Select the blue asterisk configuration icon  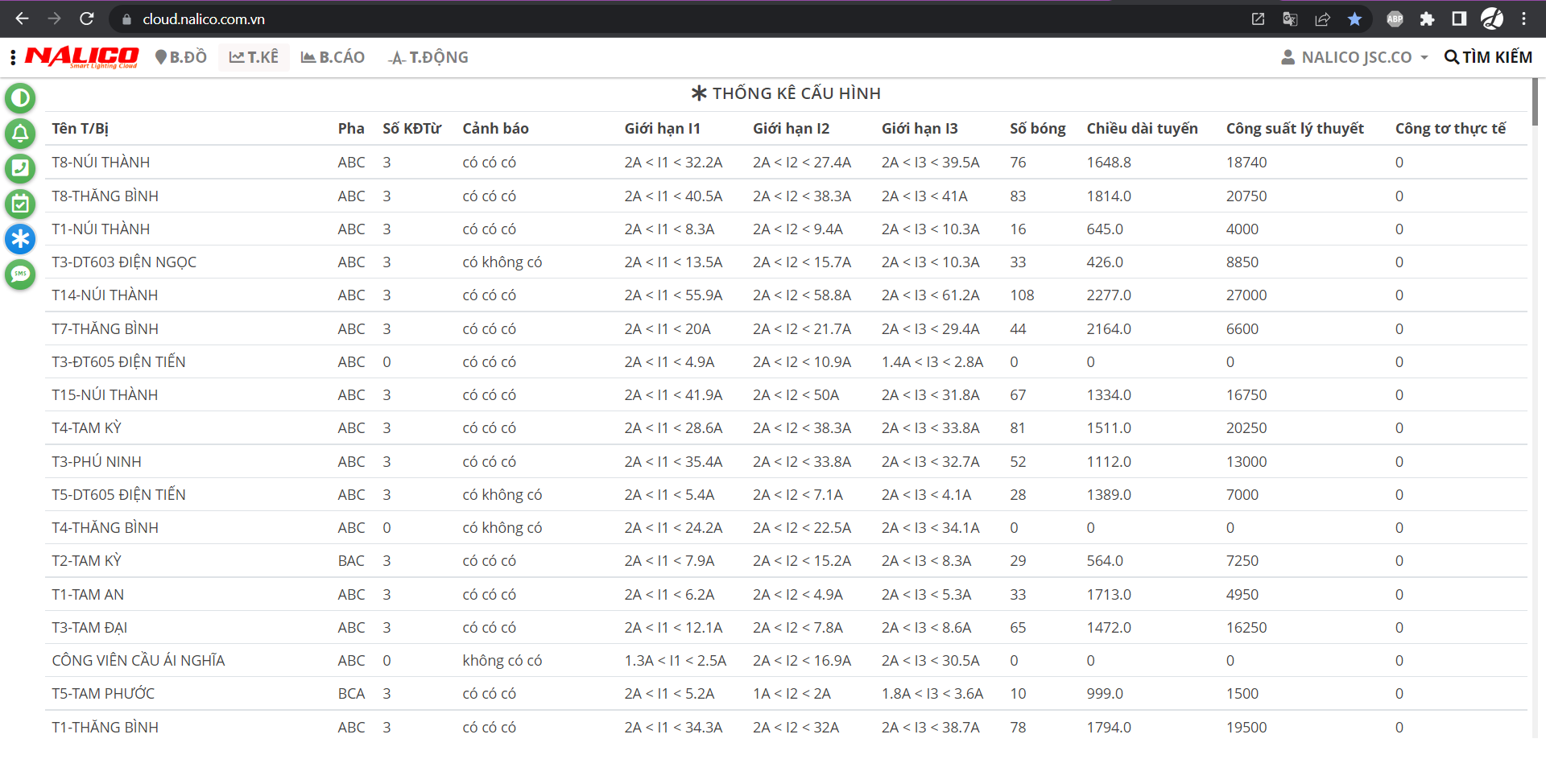coord(20,239)
